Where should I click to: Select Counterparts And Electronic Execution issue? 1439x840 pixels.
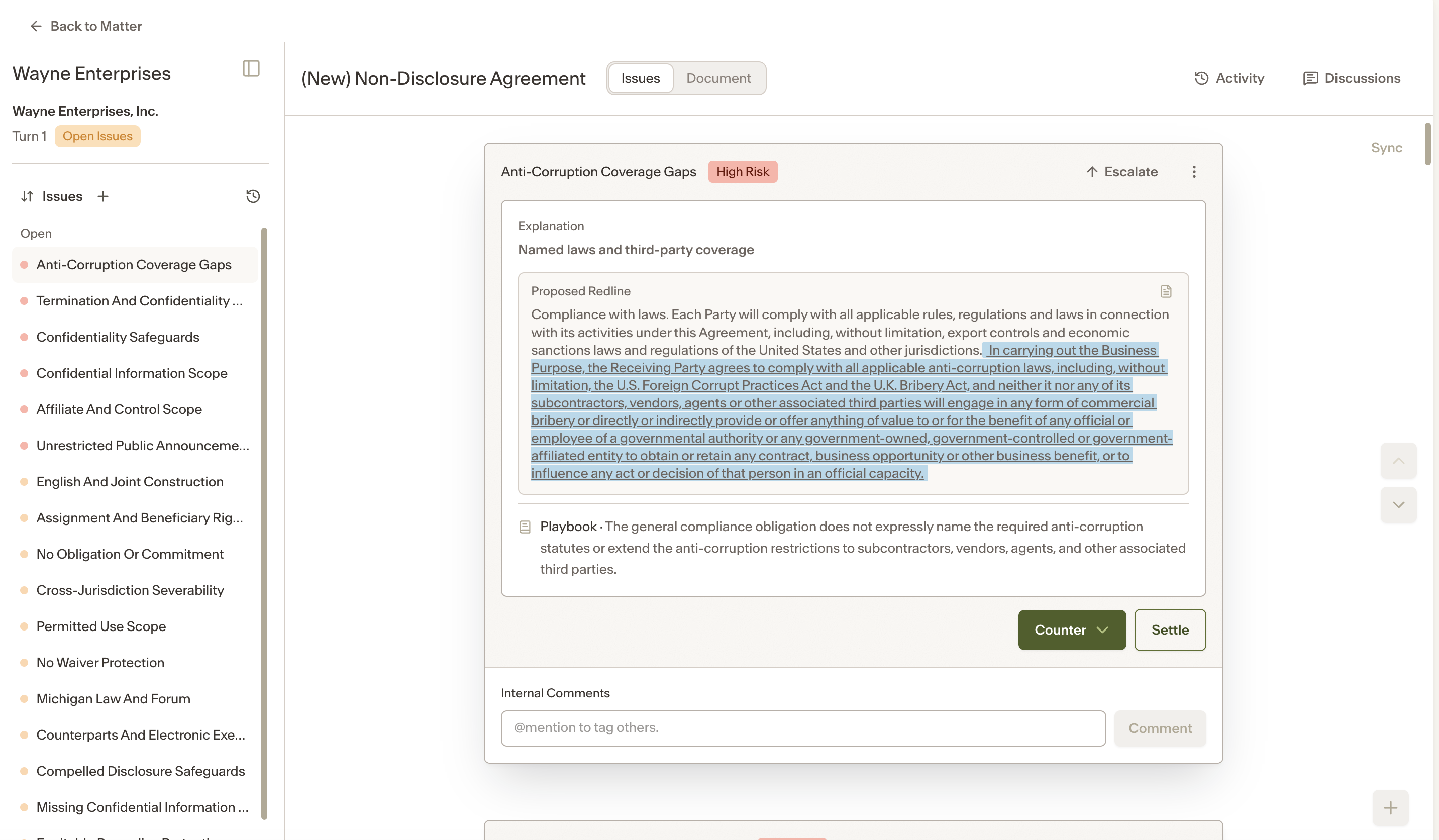[134, 735]
